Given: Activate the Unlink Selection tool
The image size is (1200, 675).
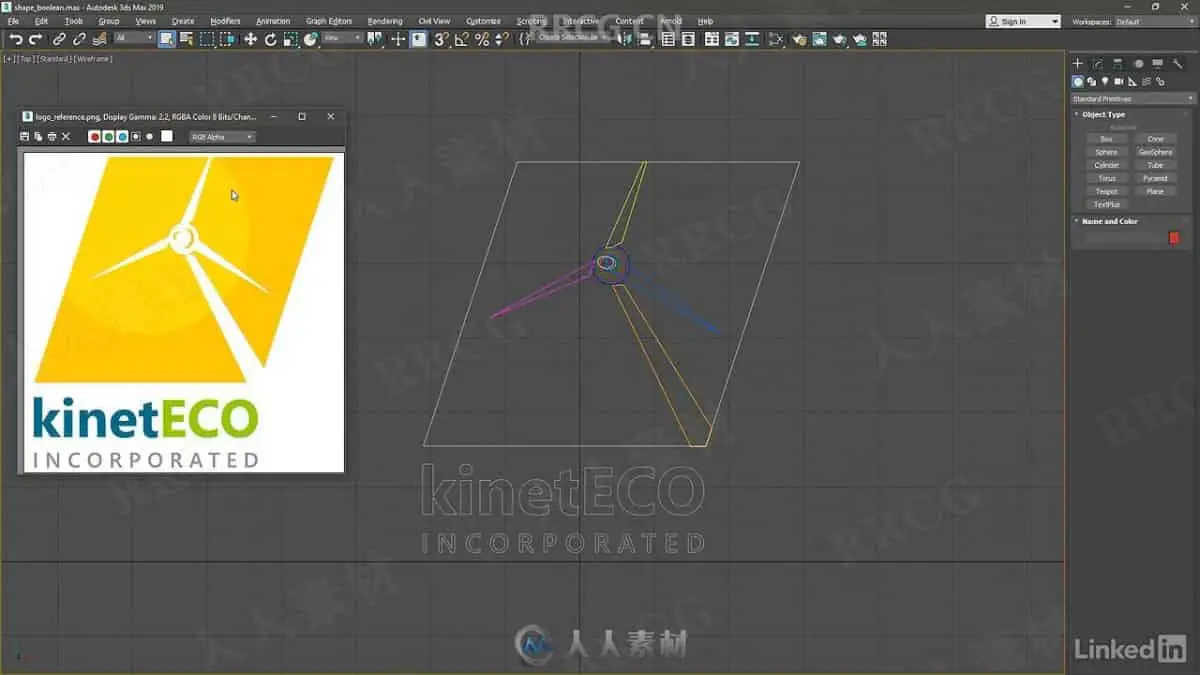Looking at the screenshot, I should tap(79, 39).
